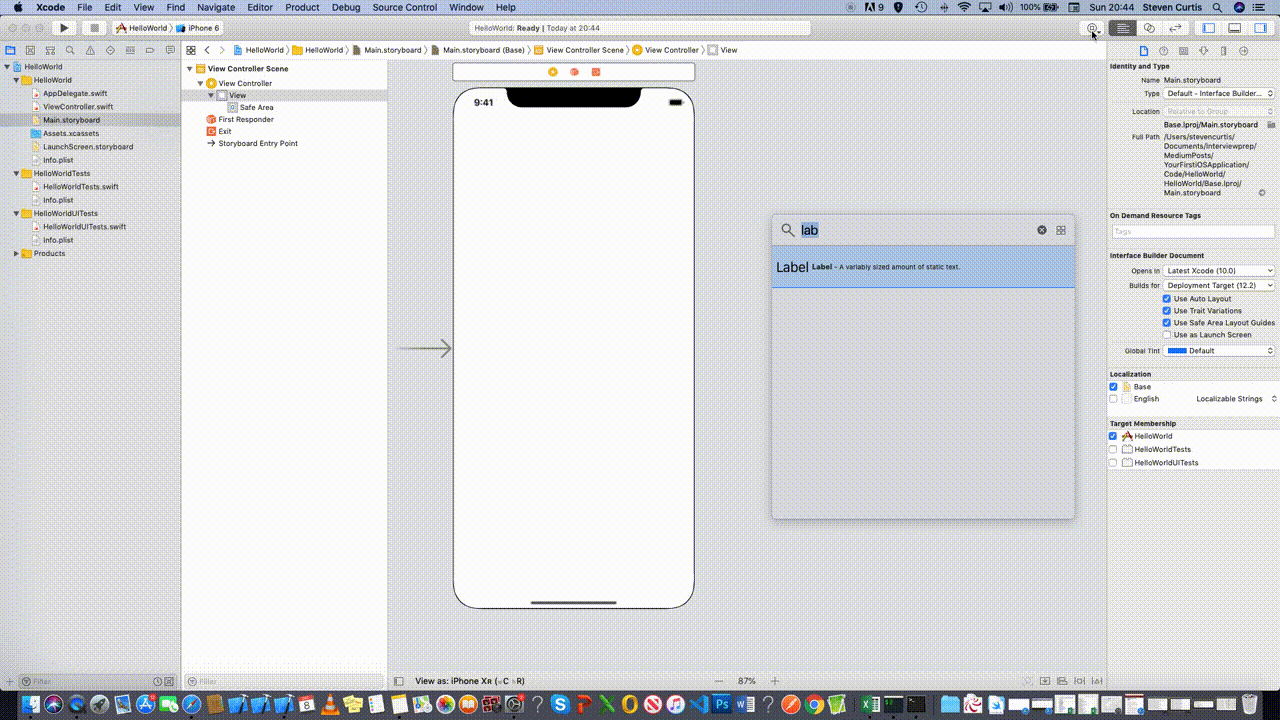Screen dimensions: 1280x720
Task: Open the Issue navigator warning triangle
Action: [90, 50]
